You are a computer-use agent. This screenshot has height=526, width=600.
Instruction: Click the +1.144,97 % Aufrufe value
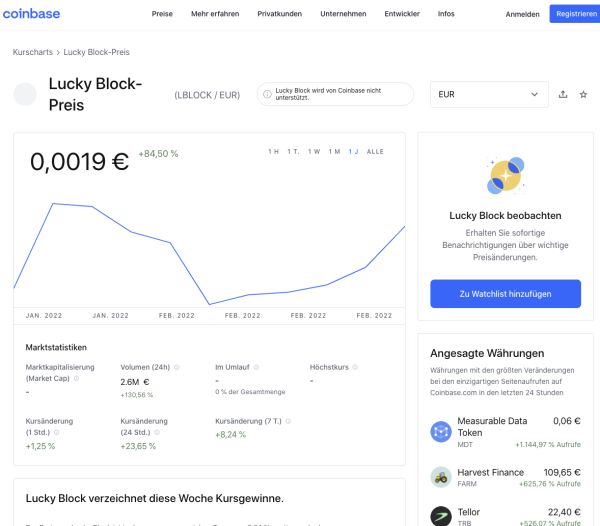click(548, 445)
